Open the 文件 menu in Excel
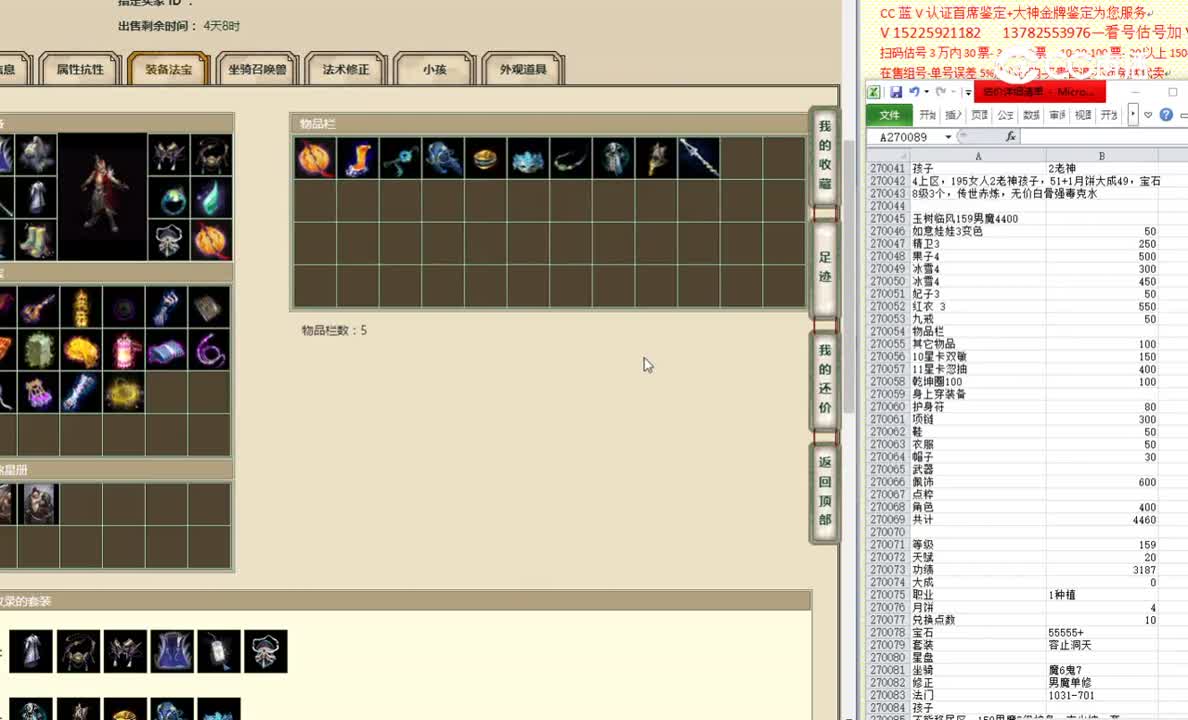 click(x=889, y=114)
